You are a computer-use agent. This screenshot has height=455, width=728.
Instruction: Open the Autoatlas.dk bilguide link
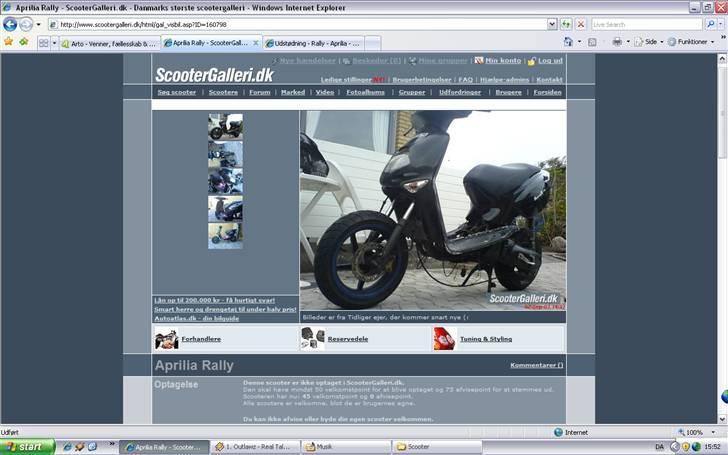pyautogui.click(x=196, y=318)
